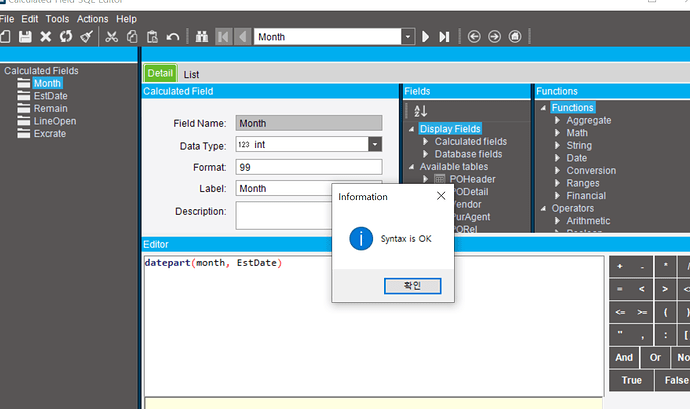Image resolution: width=690 pixels, height=409 pixels.
Task: Click the Cut scissors icon
Action: click(111, 37)
